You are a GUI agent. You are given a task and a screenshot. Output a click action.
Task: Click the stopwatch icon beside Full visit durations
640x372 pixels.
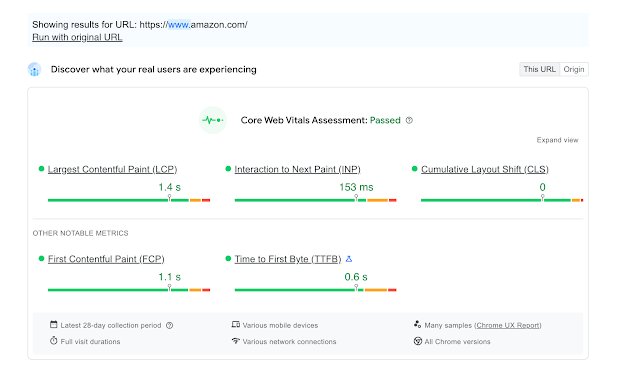(53, 341)
